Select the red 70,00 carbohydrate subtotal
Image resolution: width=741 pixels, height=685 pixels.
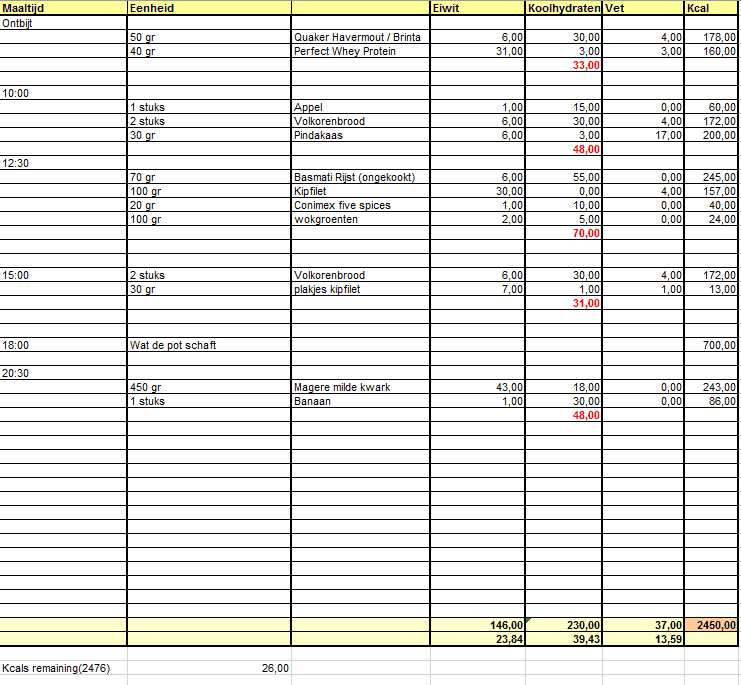click(x=585, y=233)
